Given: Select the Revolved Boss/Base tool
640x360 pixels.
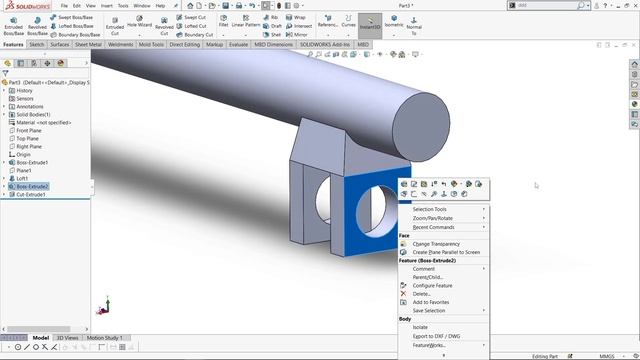Looking at the screenshot, I should tap(37, 27).
